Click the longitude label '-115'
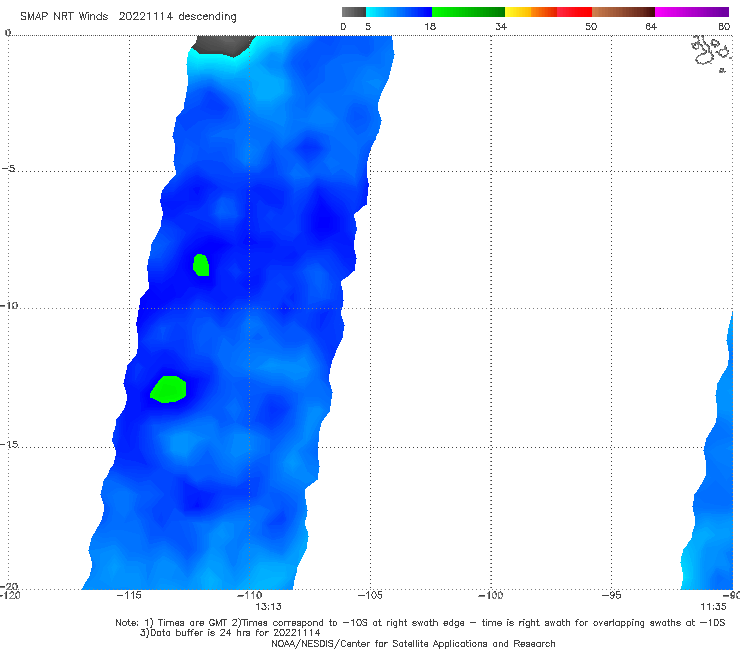Image resolution: width=740 pixels, height=650 pixels. tap(129, 595)
